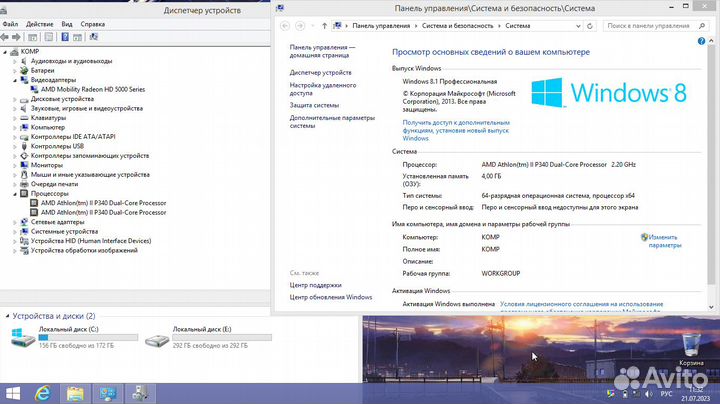
Task: Open the Защита системы link
Action: [x=314, y=105]
